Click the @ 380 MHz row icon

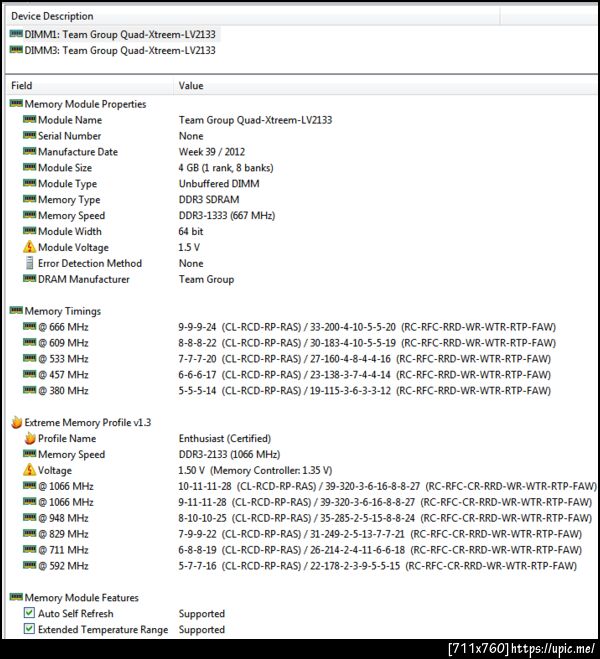click(29, 390)
